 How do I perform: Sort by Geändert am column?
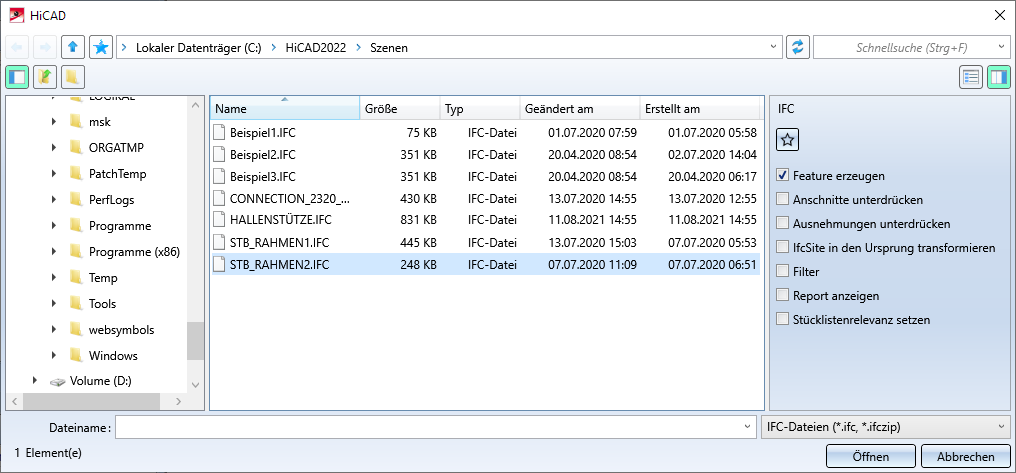pyautogui.click(x=580, y=109)
